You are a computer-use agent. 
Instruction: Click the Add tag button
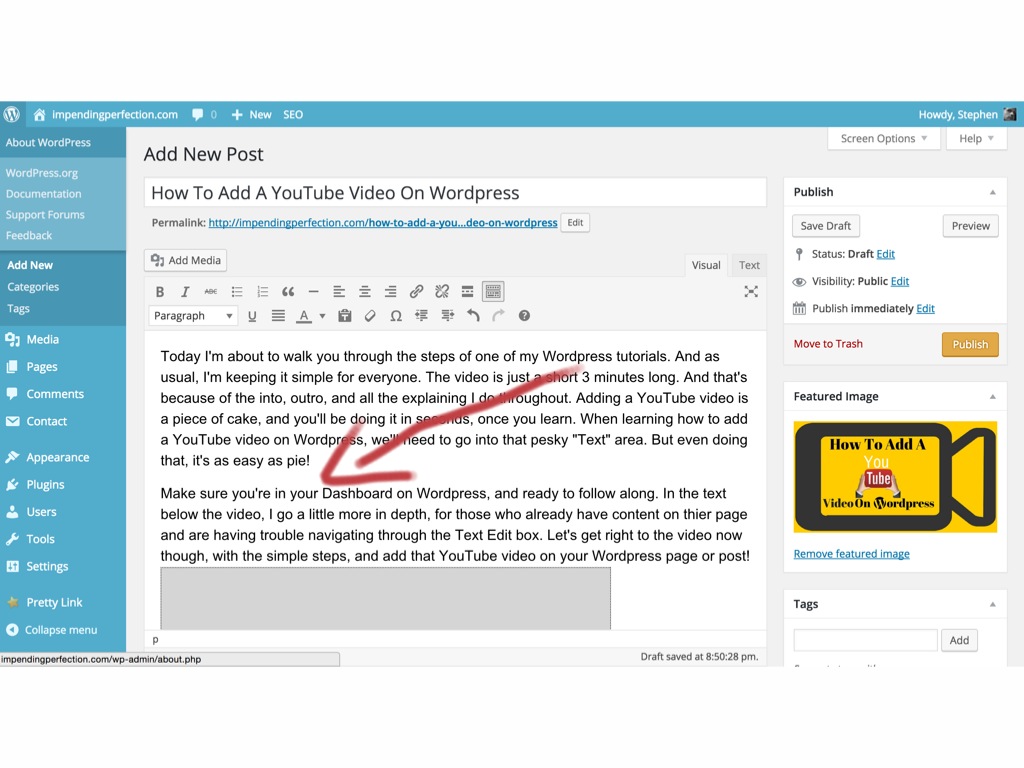(x=959, y=641)
